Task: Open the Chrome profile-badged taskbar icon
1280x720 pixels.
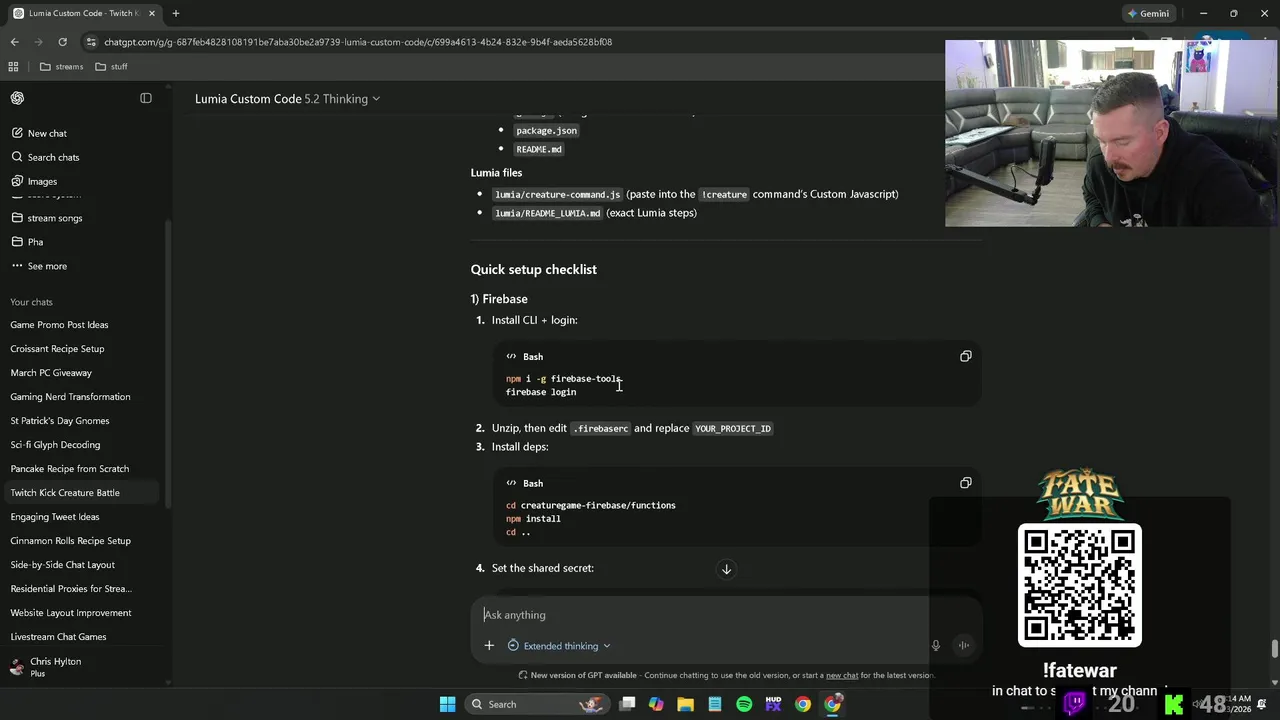Action: click(x=832, y=704)
